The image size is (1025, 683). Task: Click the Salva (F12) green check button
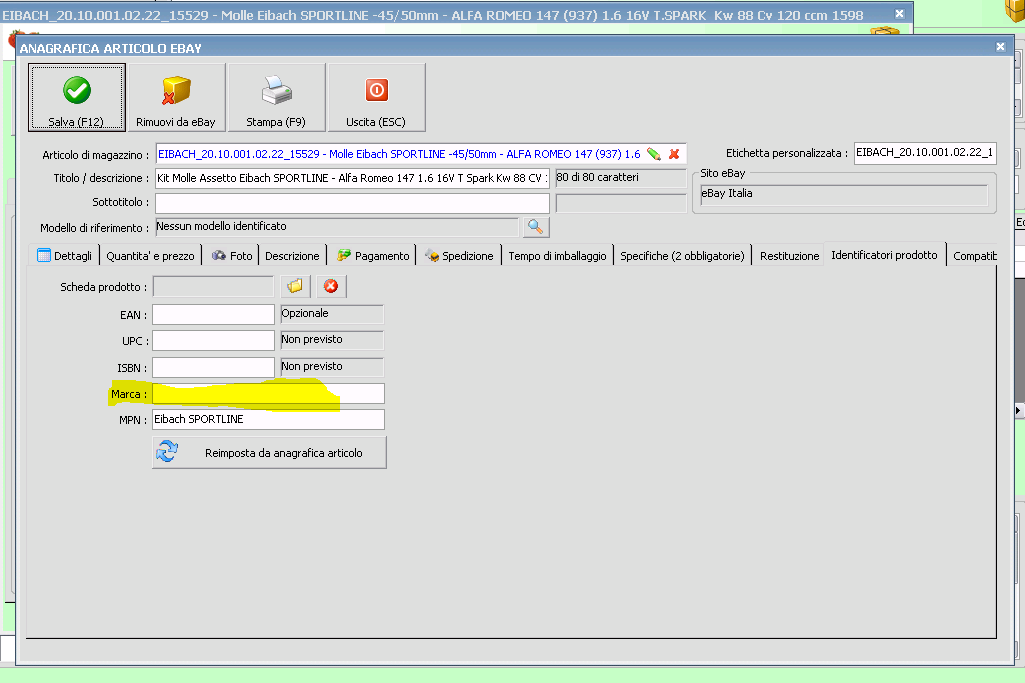(x=76, y=97)
